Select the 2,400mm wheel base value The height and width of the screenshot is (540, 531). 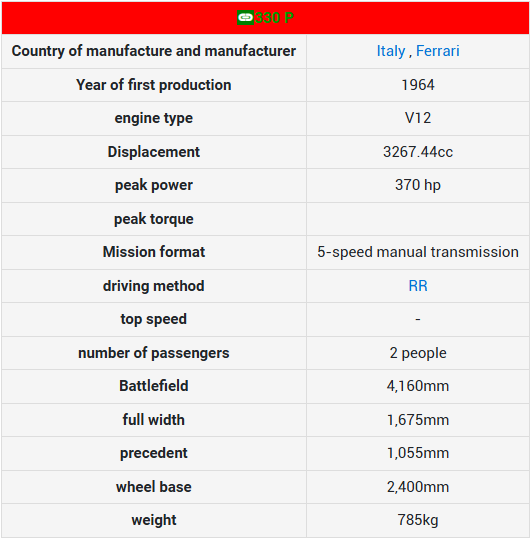tap(418, 487)
